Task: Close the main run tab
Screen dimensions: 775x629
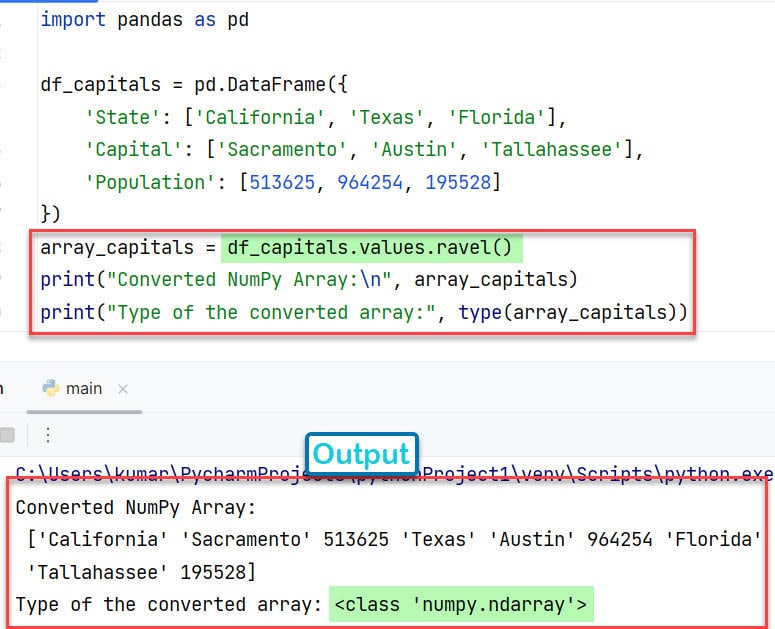Action: tap(123, 389)
